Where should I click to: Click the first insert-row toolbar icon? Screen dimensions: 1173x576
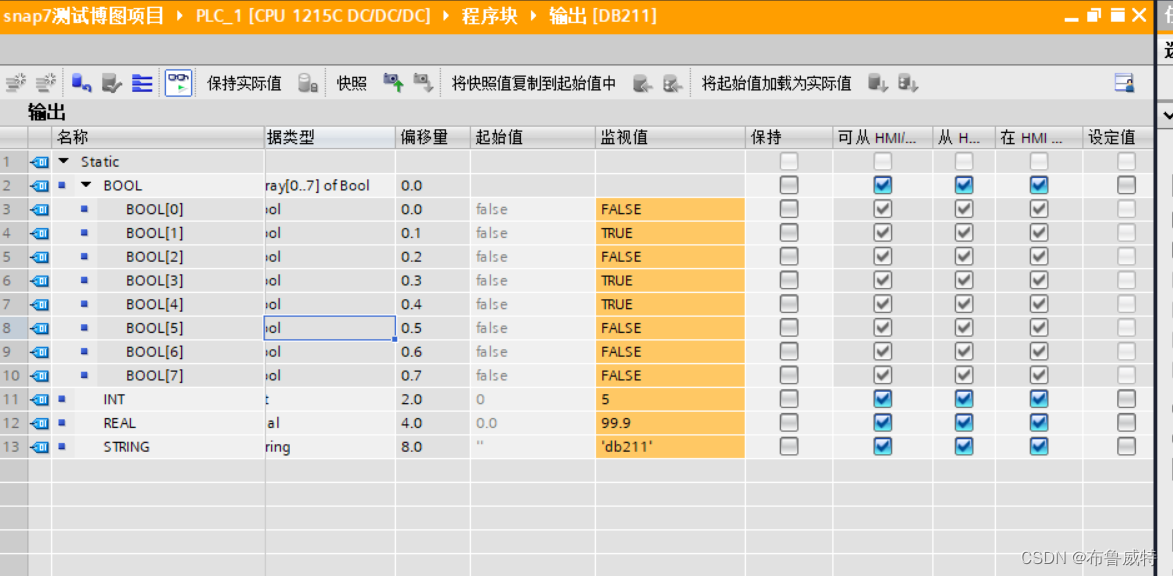point(16,83)
